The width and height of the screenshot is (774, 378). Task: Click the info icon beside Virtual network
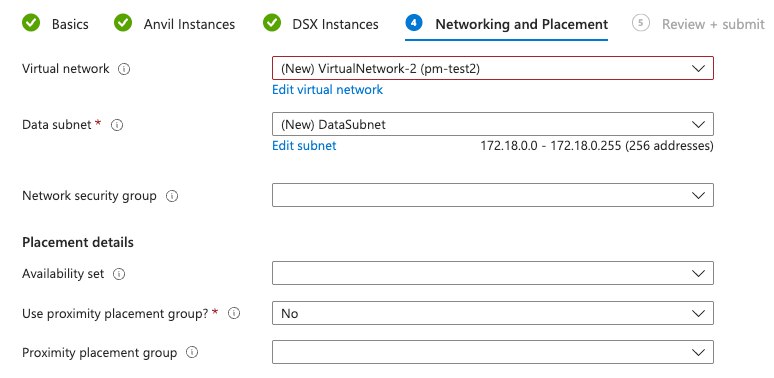point(124,69)
